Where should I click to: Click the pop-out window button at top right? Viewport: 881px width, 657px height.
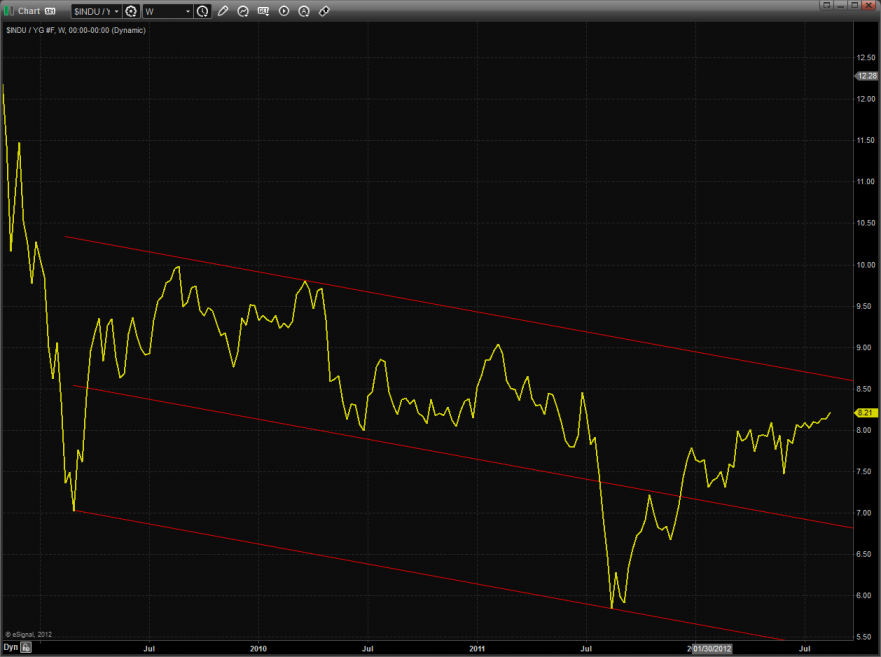pos(826,5)
